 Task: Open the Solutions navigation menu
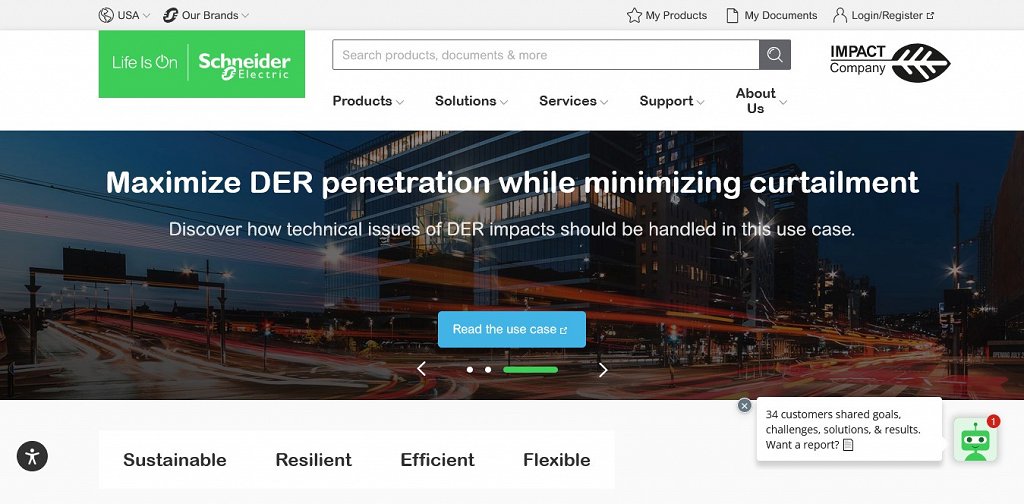click(x=472, y=101)
